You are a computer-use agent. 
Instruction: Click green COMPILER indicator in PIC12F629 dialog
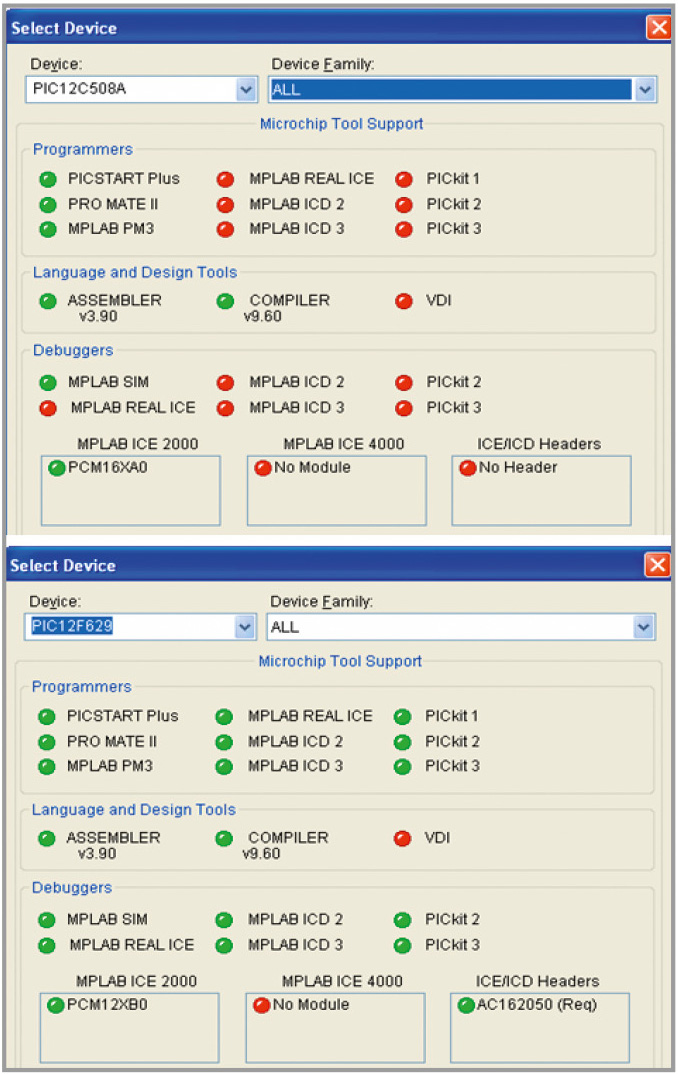click(224, 839)
